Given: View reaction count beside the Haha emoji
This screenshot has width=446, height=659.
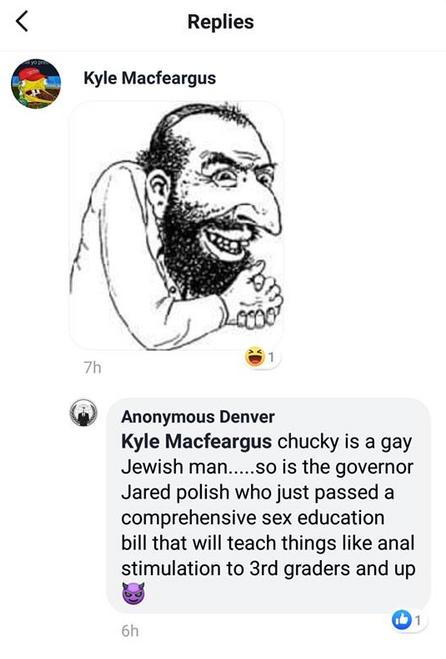Looking at the screenshot, I should (x=272, y=357).
